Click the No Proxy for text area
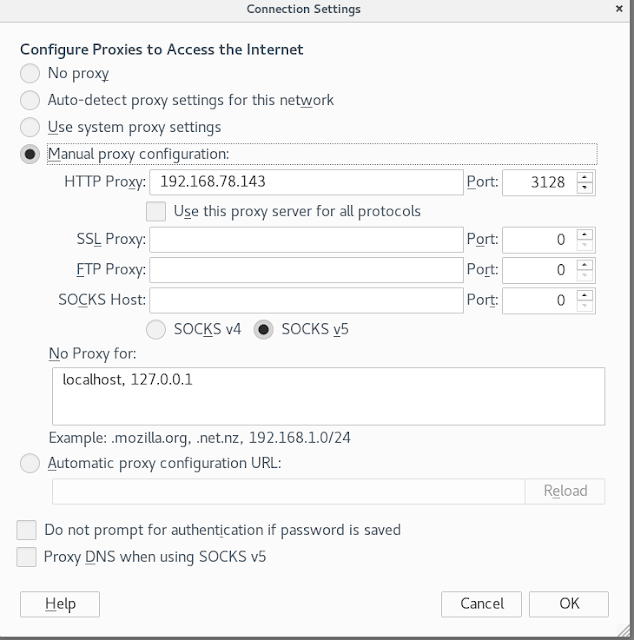634x640 pixels. point(329,396)
